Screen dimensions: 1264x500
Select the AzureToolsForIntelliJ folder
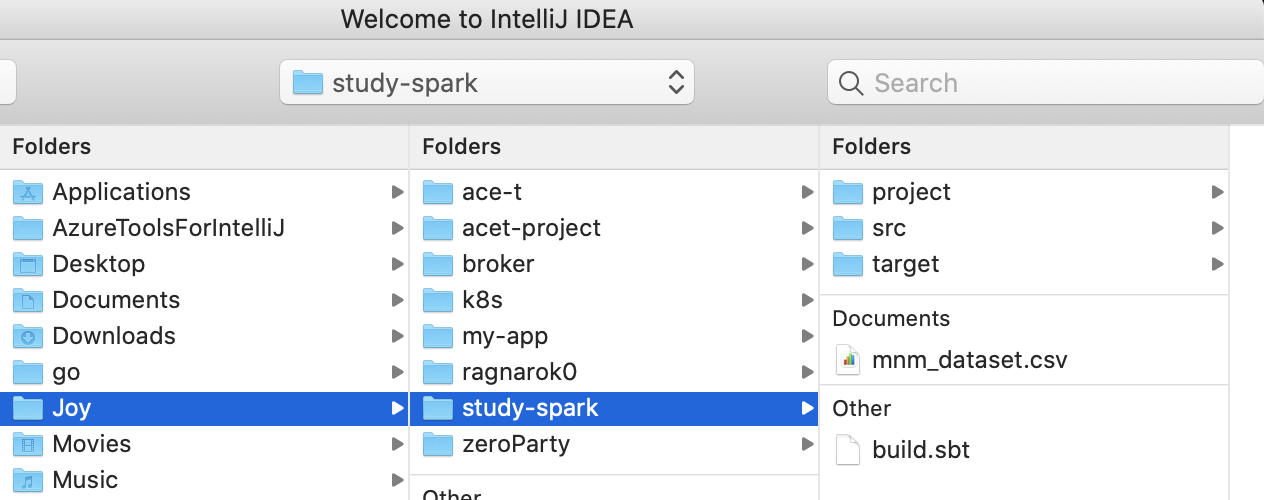tap(204, 228)
